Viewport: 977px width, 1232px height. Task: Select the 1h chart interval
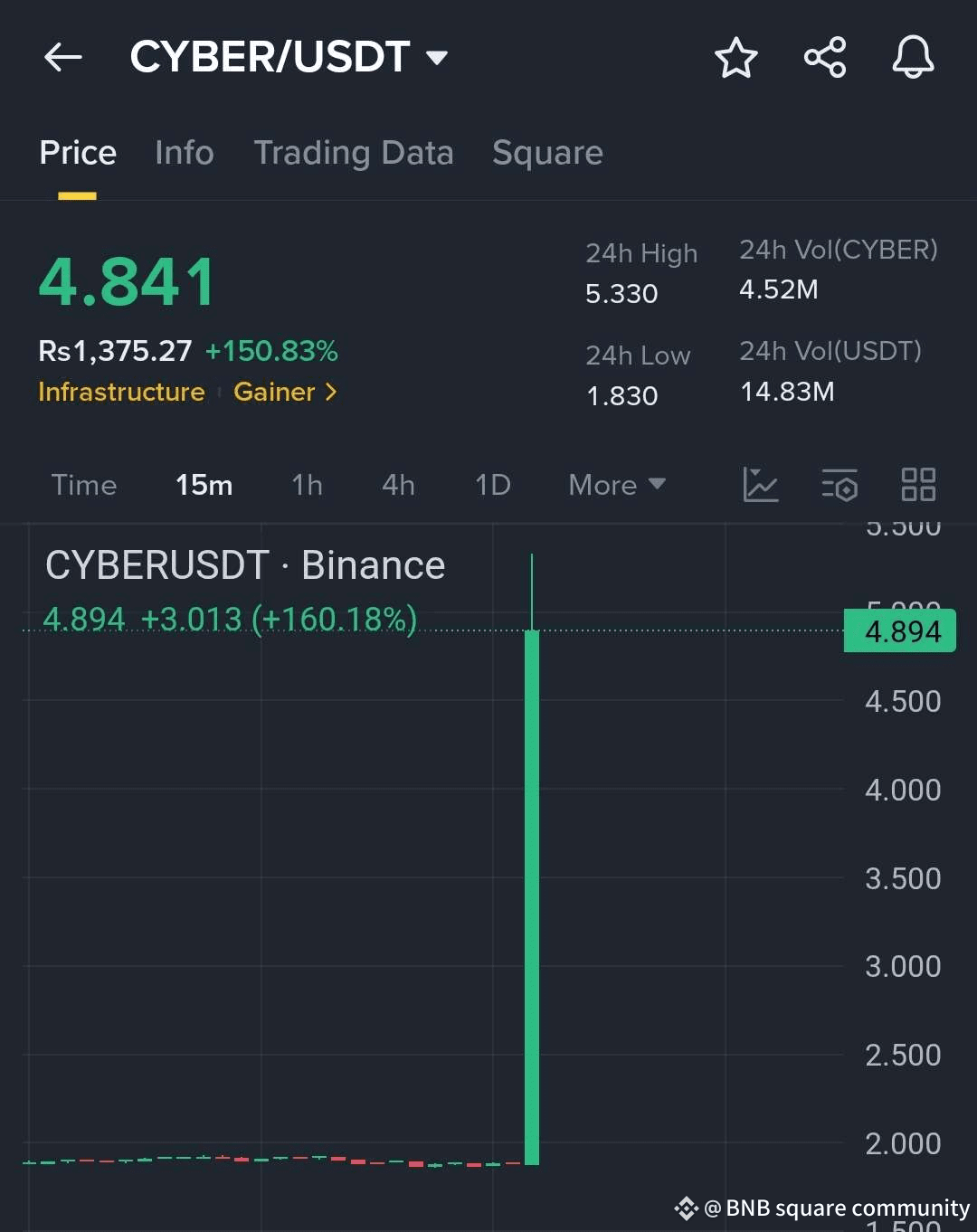pos(308,485)
